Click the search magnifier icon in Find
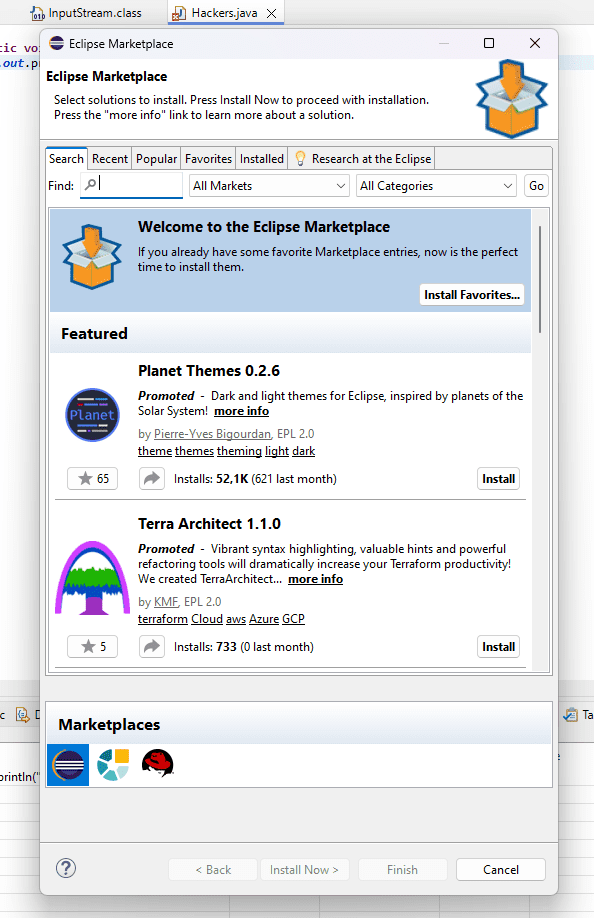 [x=90, y=184]
